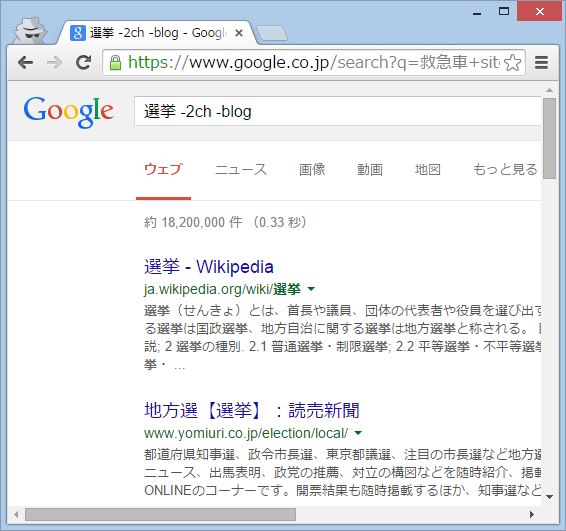Click the horizontal scrollbar thumb at bottom
Viewport: 566px width, 531px height.
[160, 514]
